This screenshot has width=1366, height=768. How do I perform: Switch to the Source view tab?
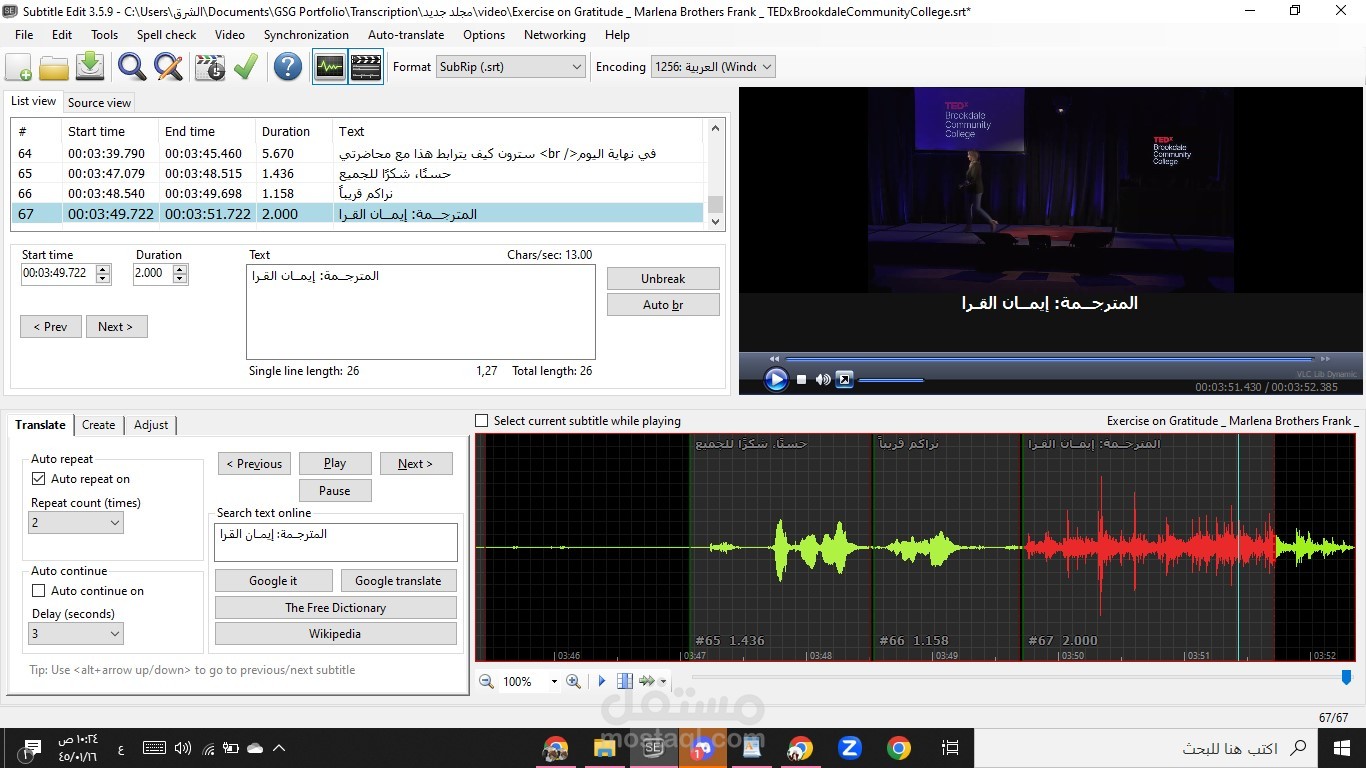pyautogui.click(x=99, y=102)
